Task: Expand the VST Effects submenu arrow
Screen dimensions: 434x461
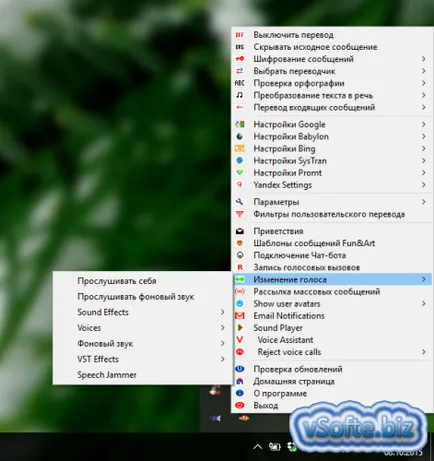Action: tap(223, 359)
